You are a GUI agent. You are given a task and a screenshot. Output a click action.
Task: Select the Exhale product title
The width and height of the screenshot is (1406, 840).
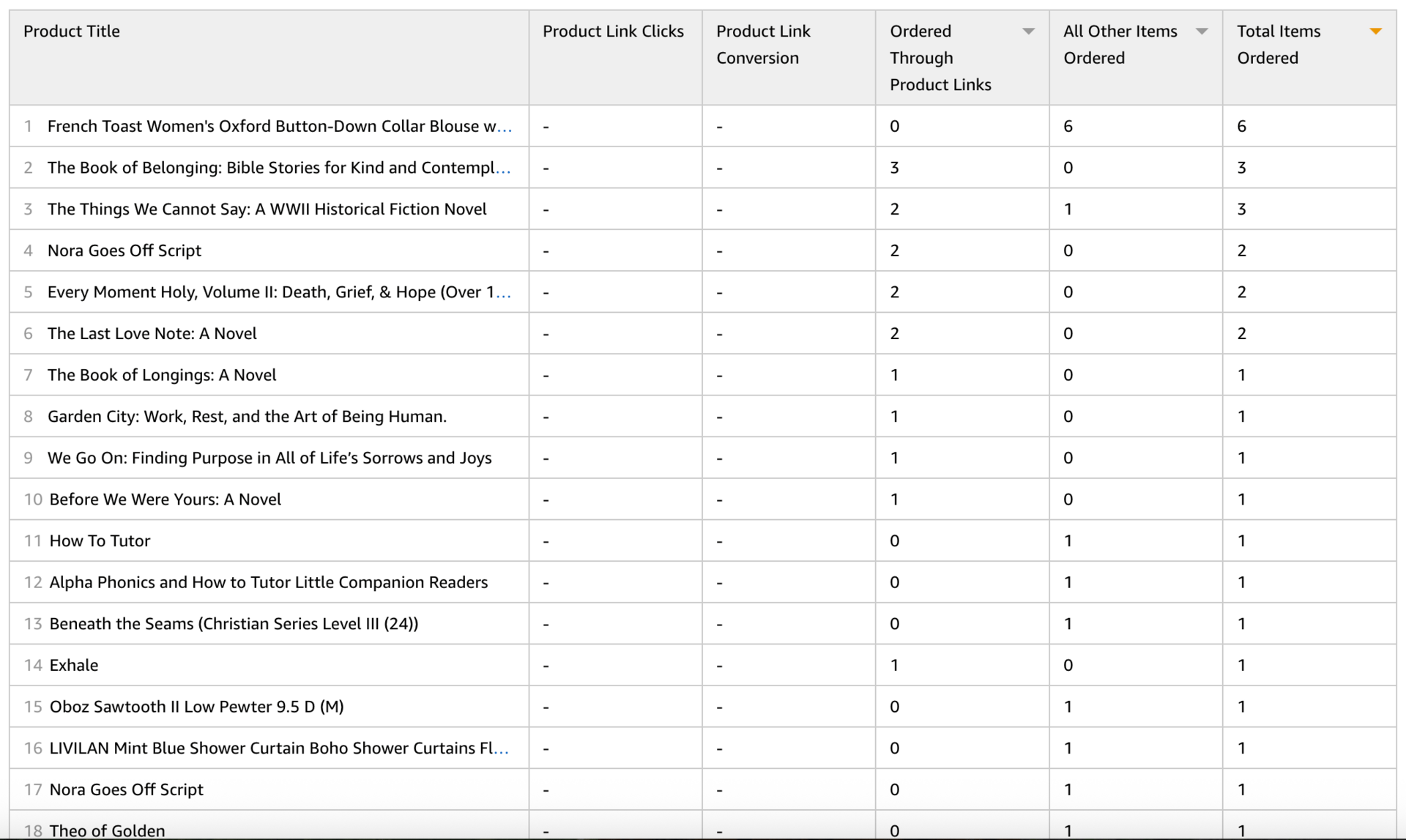coord(73,666)
